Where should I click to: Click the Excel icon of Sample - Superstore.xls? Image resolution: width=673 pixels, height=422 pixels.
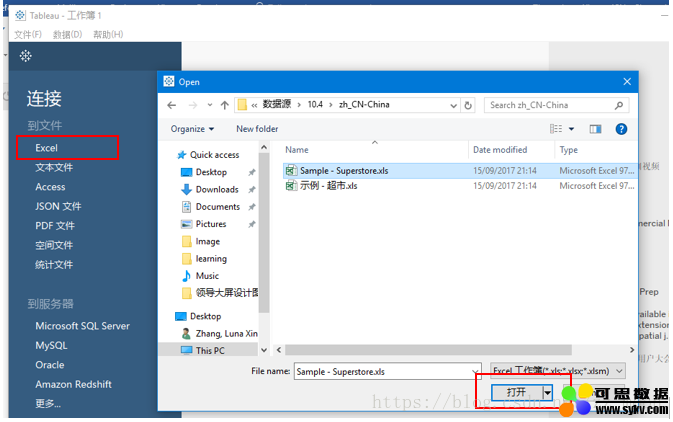[291, 170]
